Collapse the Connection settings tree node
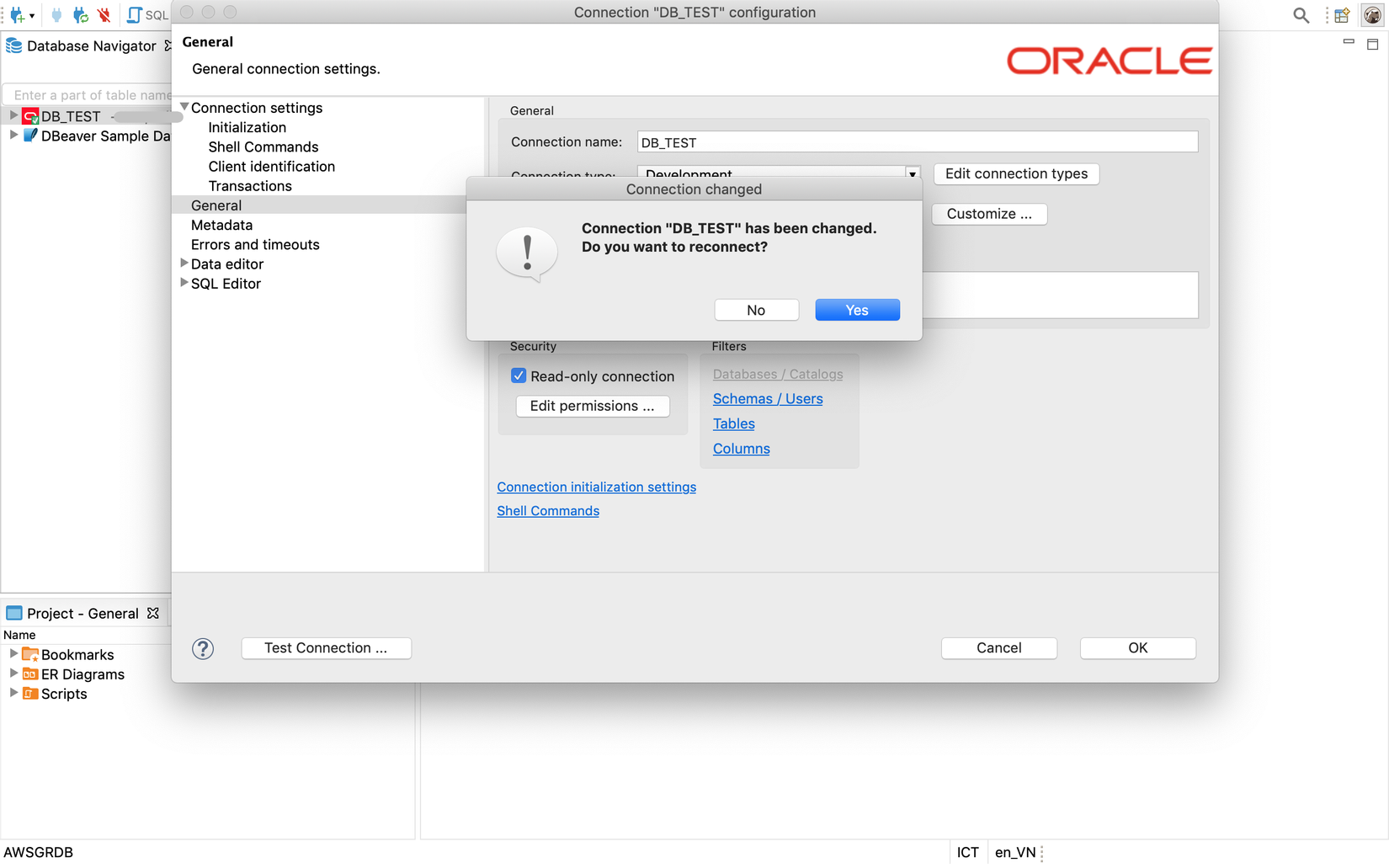The image size is (1389, 868). tap(184, 107)
